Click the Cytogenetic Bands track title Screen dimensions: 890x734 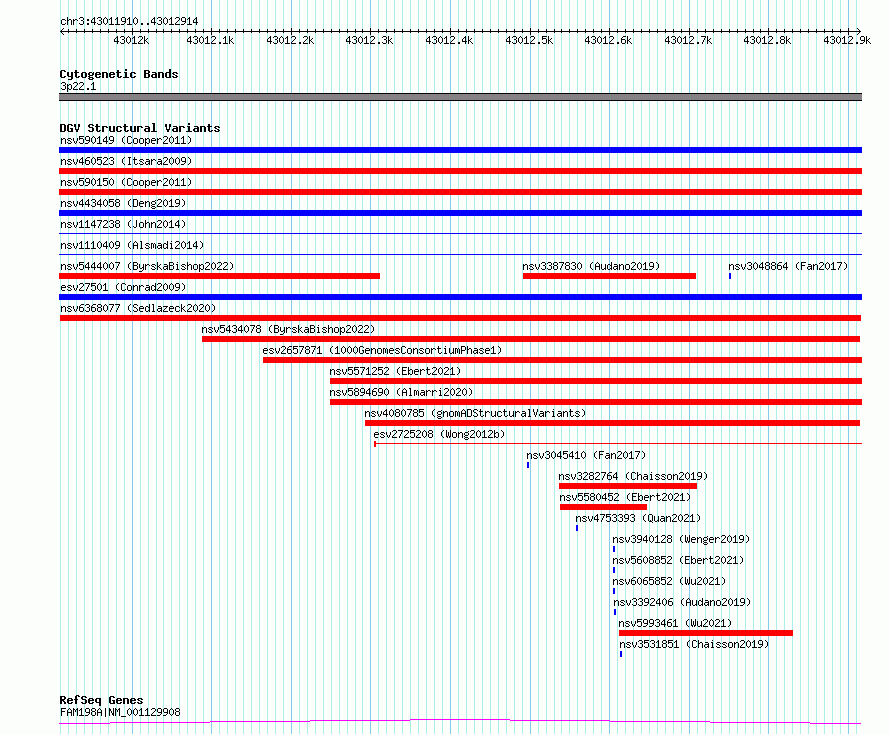119,74
